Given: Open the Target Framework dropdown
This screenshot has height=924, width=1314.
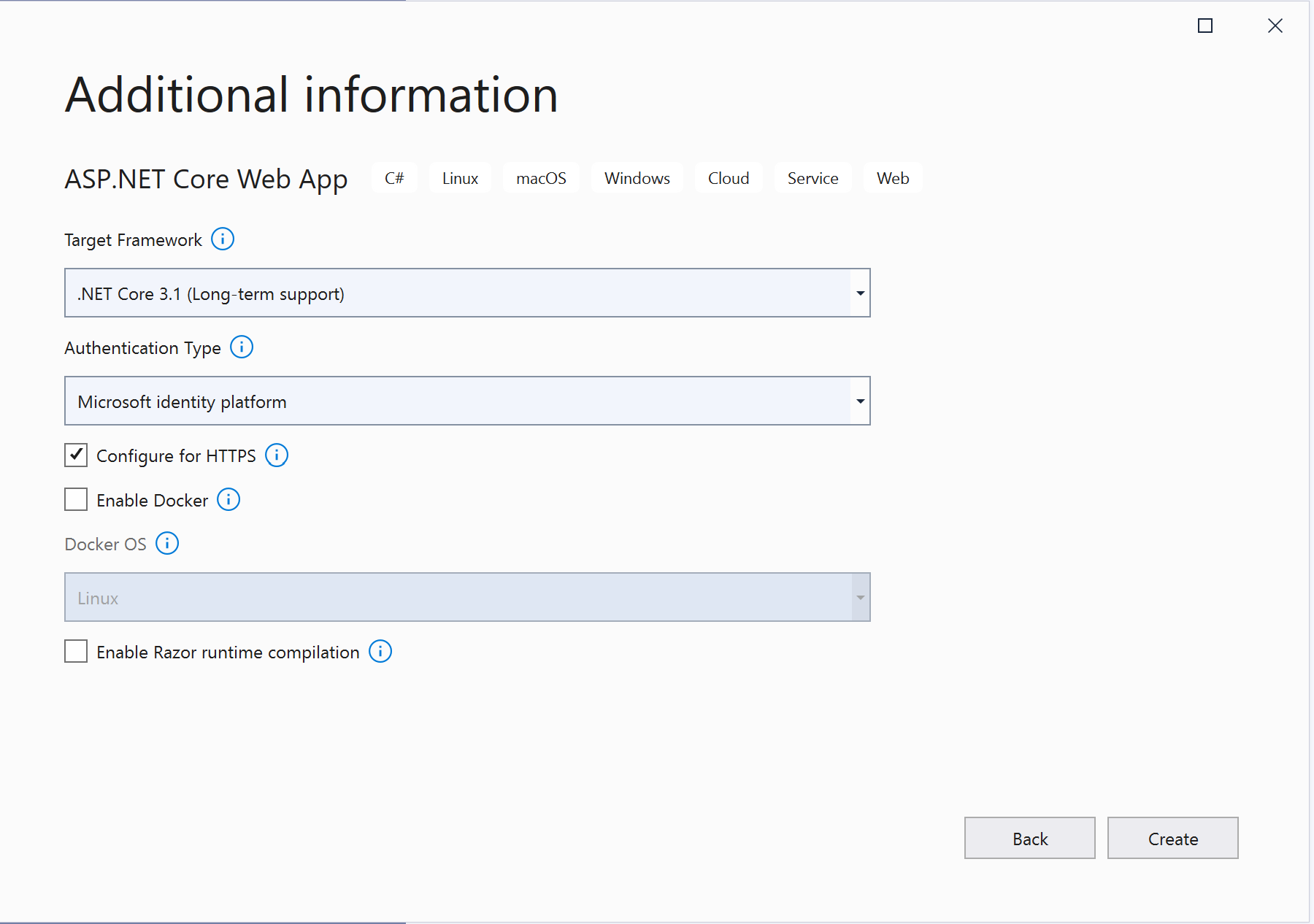Looking at the screenshot, I should click(x=858, y=293).
